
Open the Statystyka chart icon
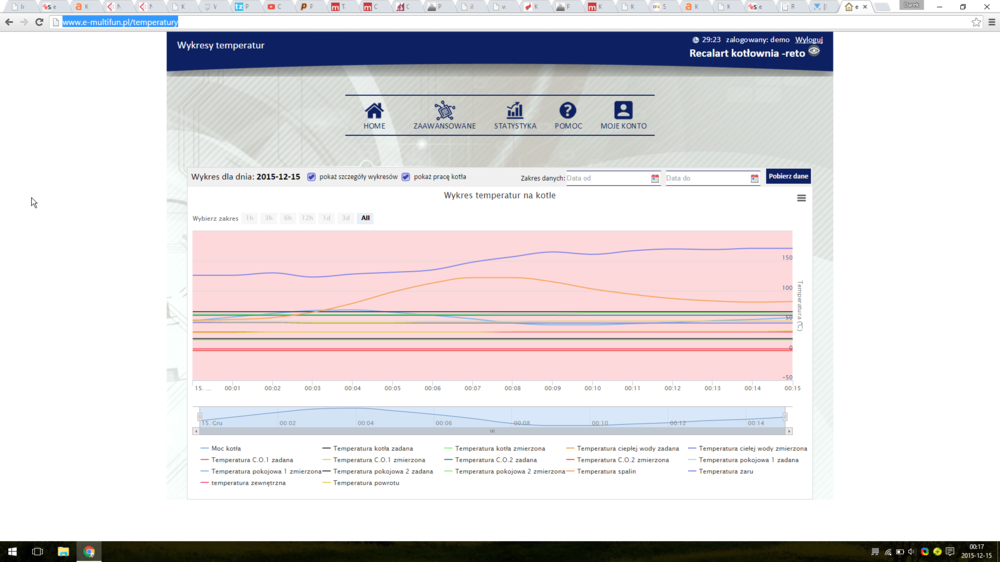[515, 111]
